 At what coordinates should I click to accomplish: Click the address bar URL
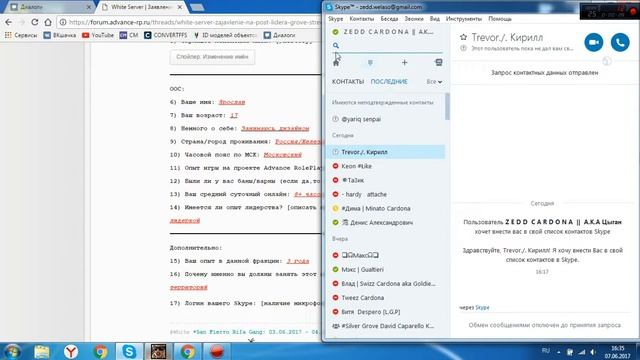[x=196, y=22]
